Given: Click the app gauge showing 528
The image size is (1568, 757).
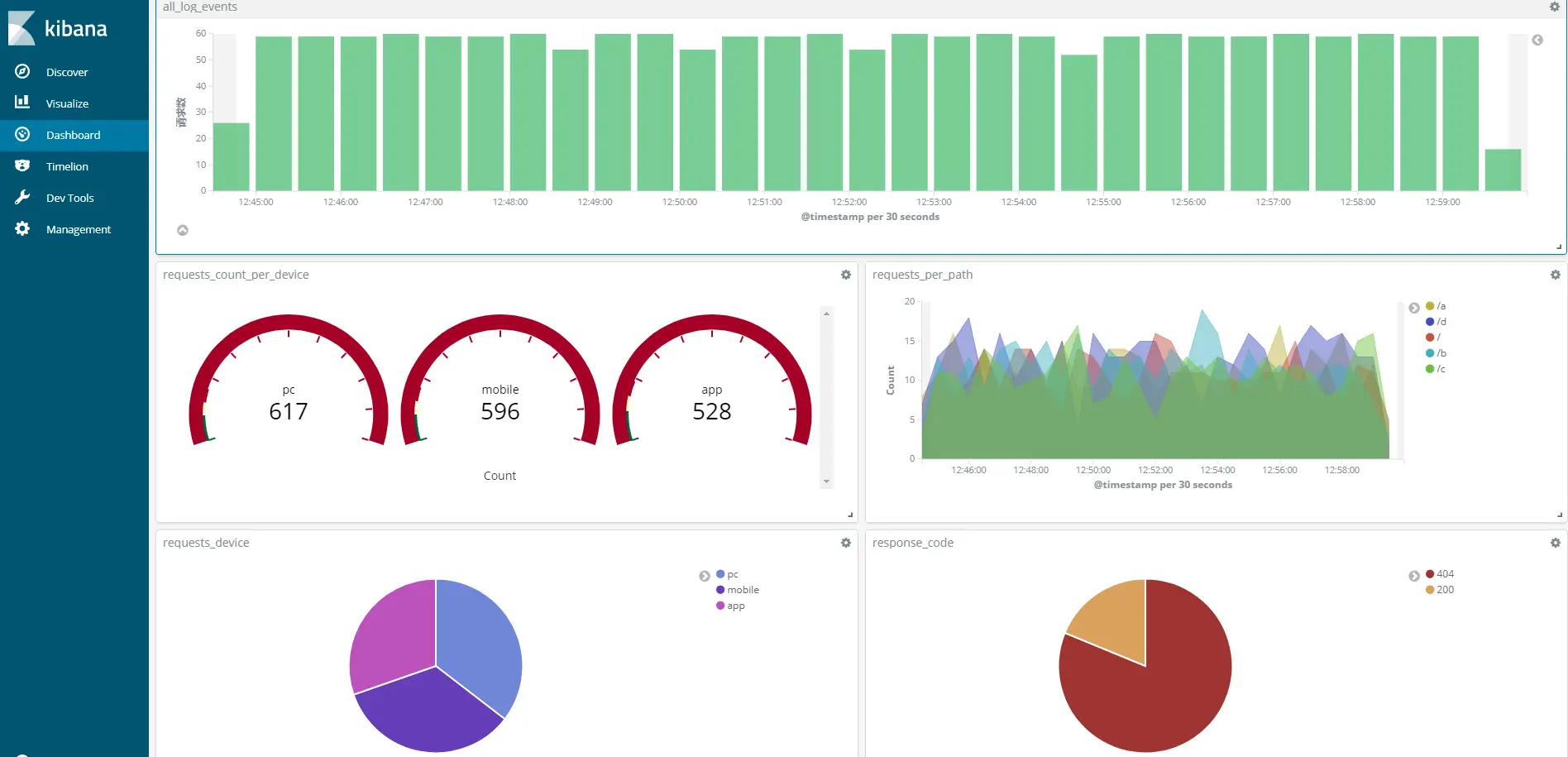Looking at the screenshot, I should (x=712, y=381).
